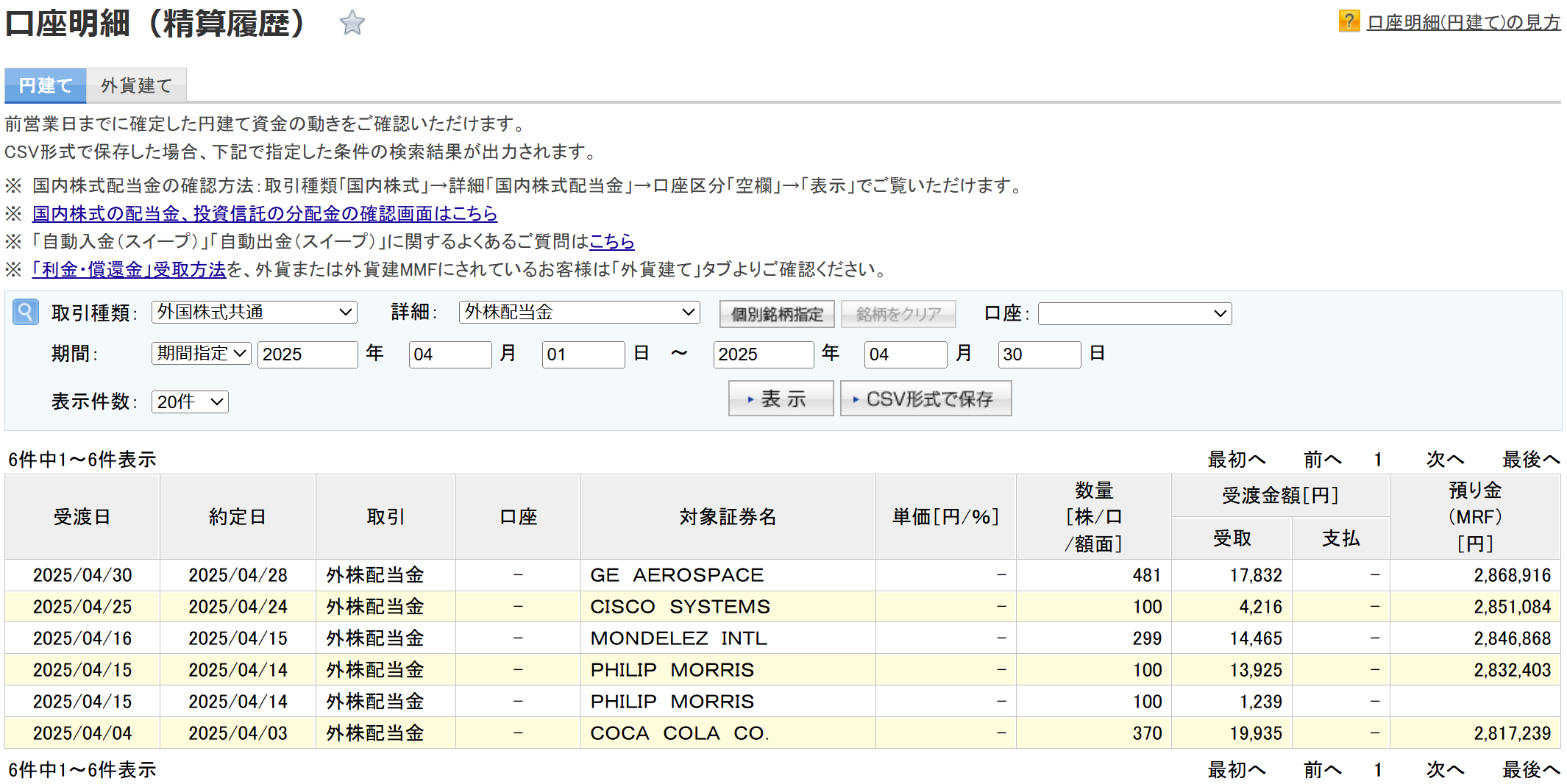Click the 受取 column header
This screenshot has height=784, width=1567.
point(1232,538)
